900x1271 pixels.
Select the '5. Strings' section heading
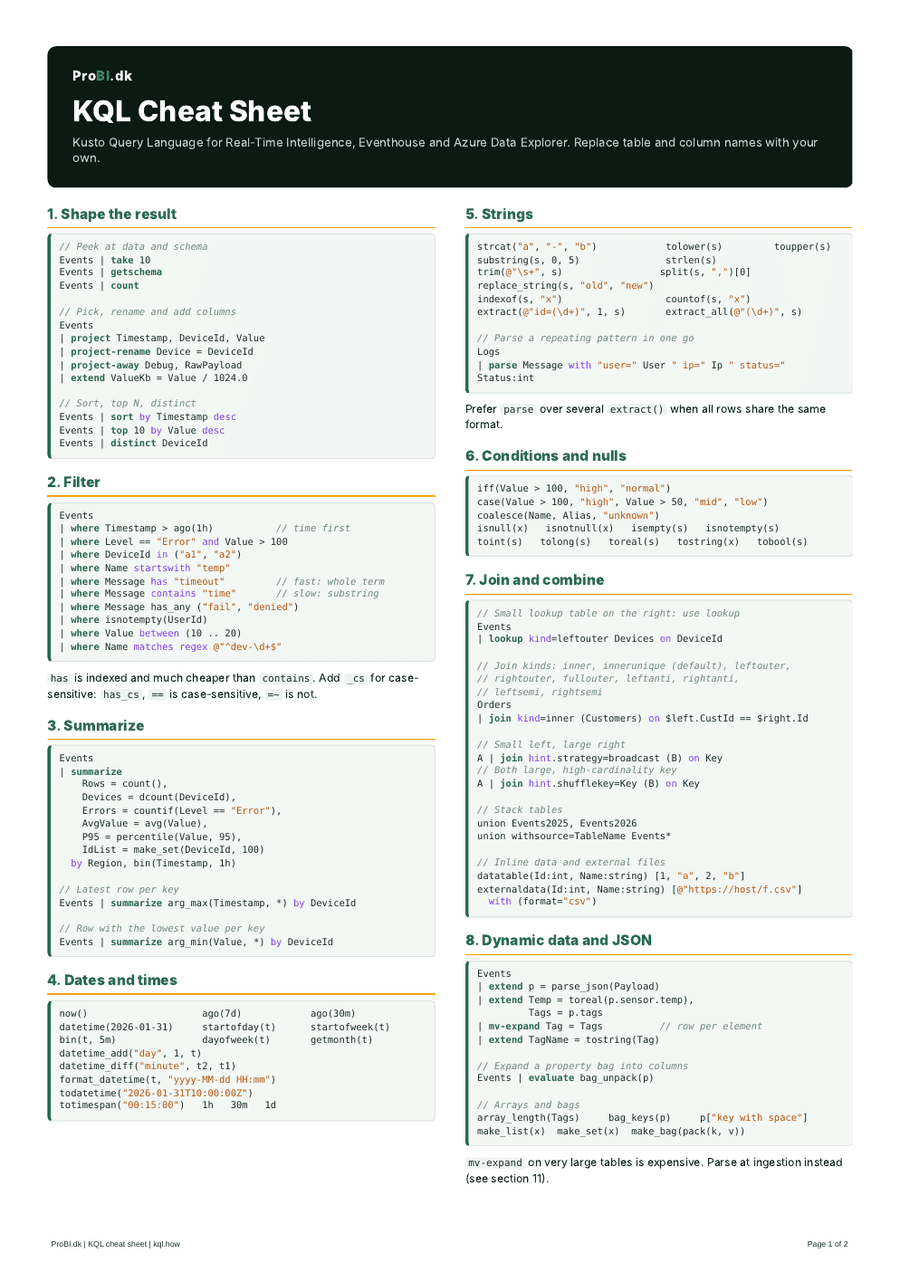[500, 214]
